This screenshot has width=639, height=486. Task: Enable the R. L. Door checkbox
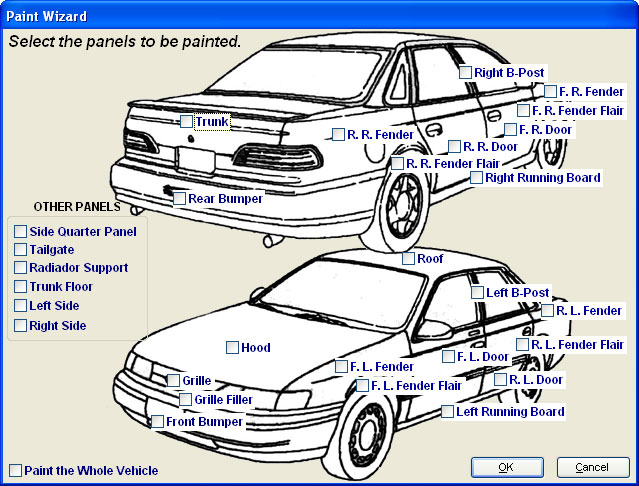point(500,380)
